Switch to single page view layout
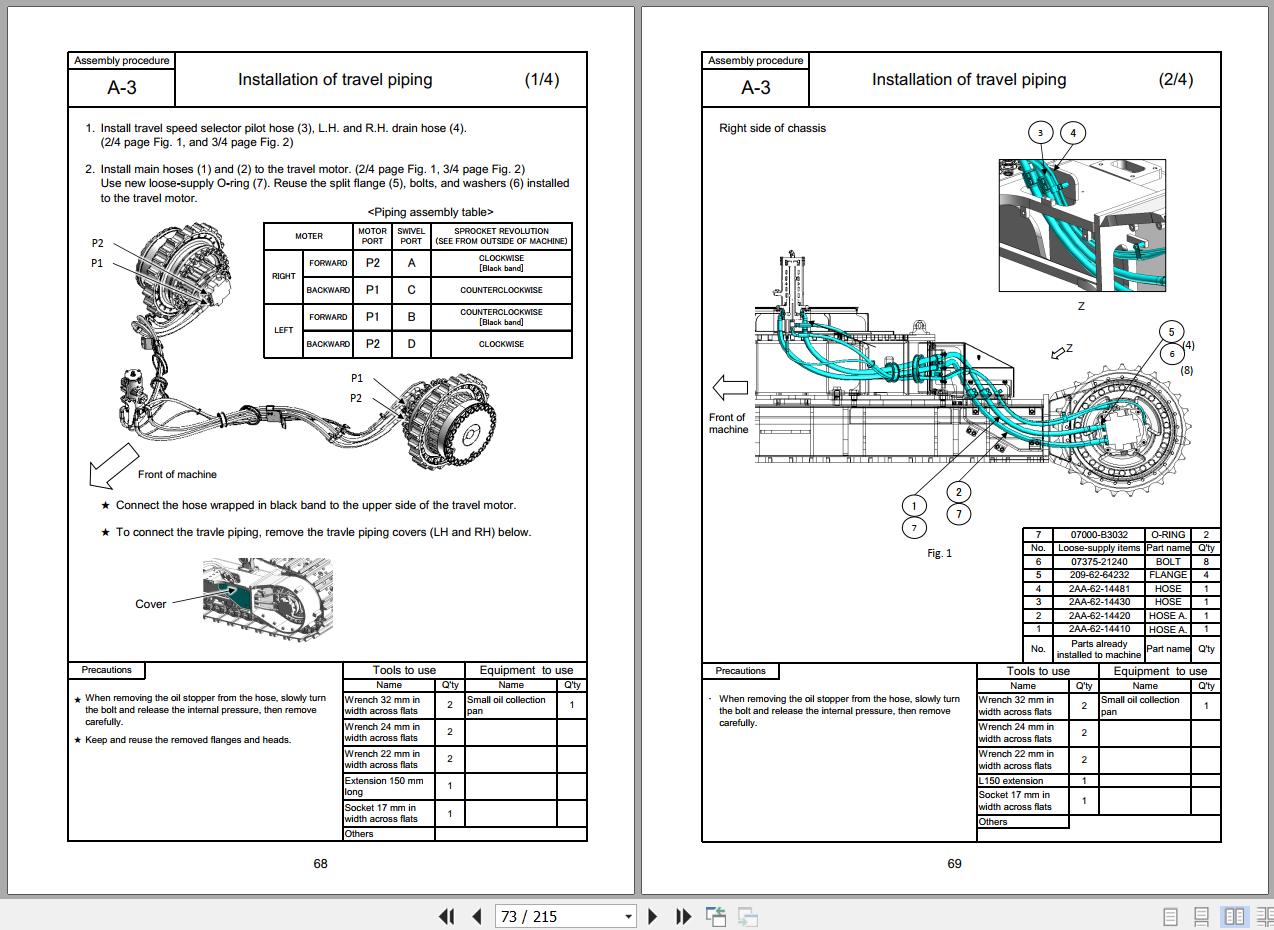This screenshot has height=930, width=1274. click(1170, 916)
